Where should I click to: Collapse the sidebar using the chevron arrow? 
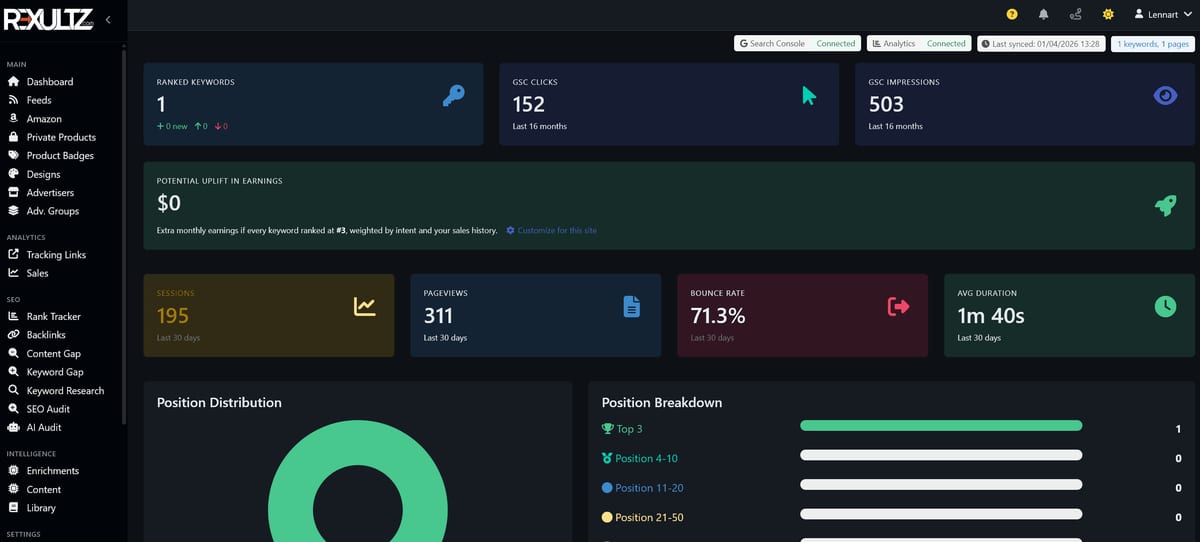(x=108, y=20)
